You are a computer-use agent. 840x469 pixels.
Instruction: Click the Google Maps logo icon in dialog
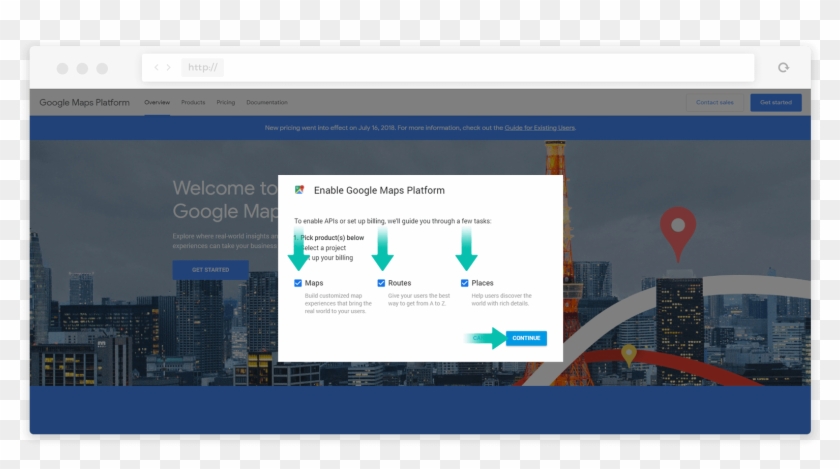299,190
